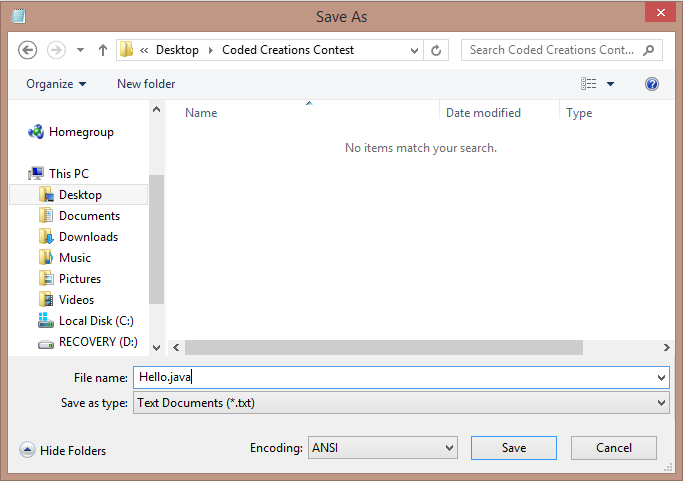683x481 pixels.
Task: Click the Back navigation arrow
Action: (x=27, y=50)
